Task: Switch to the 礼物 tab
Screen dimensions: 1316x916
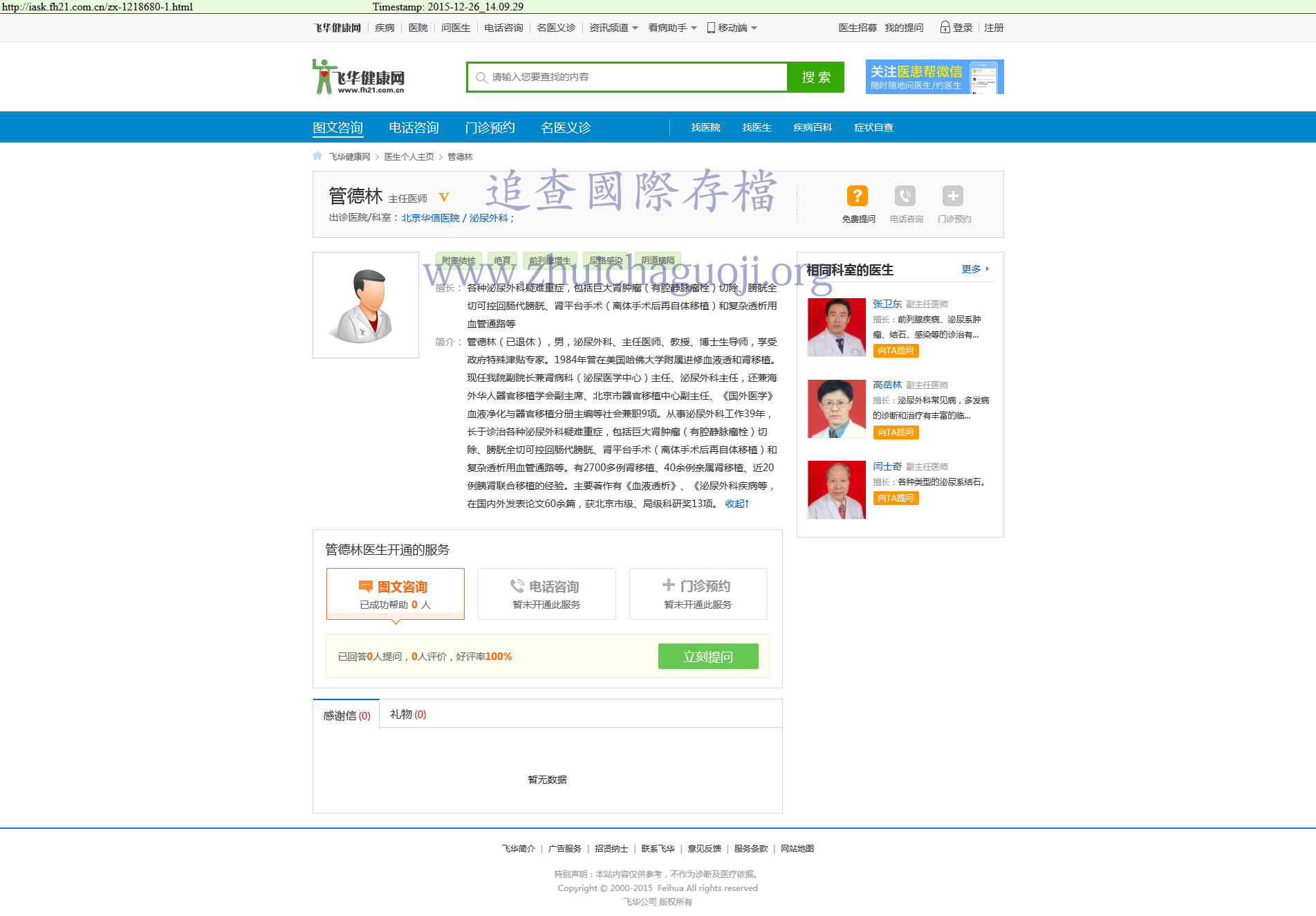Action: click(407, 715)
